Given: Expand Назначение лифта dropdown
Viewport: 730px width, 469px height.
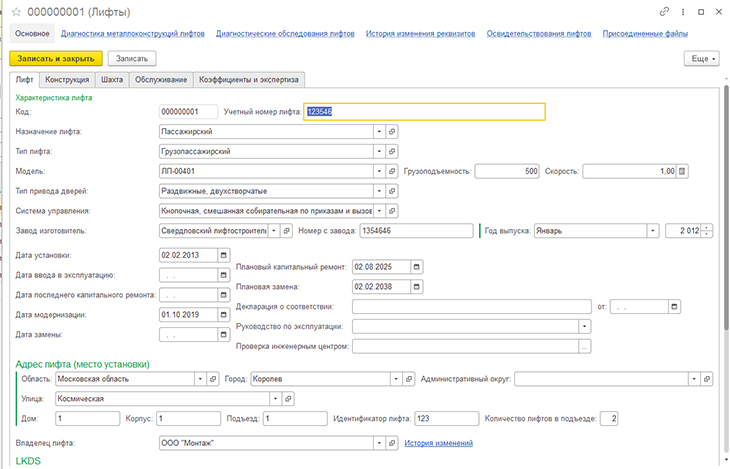Looking at the screenshot, I should pos(379,132).
